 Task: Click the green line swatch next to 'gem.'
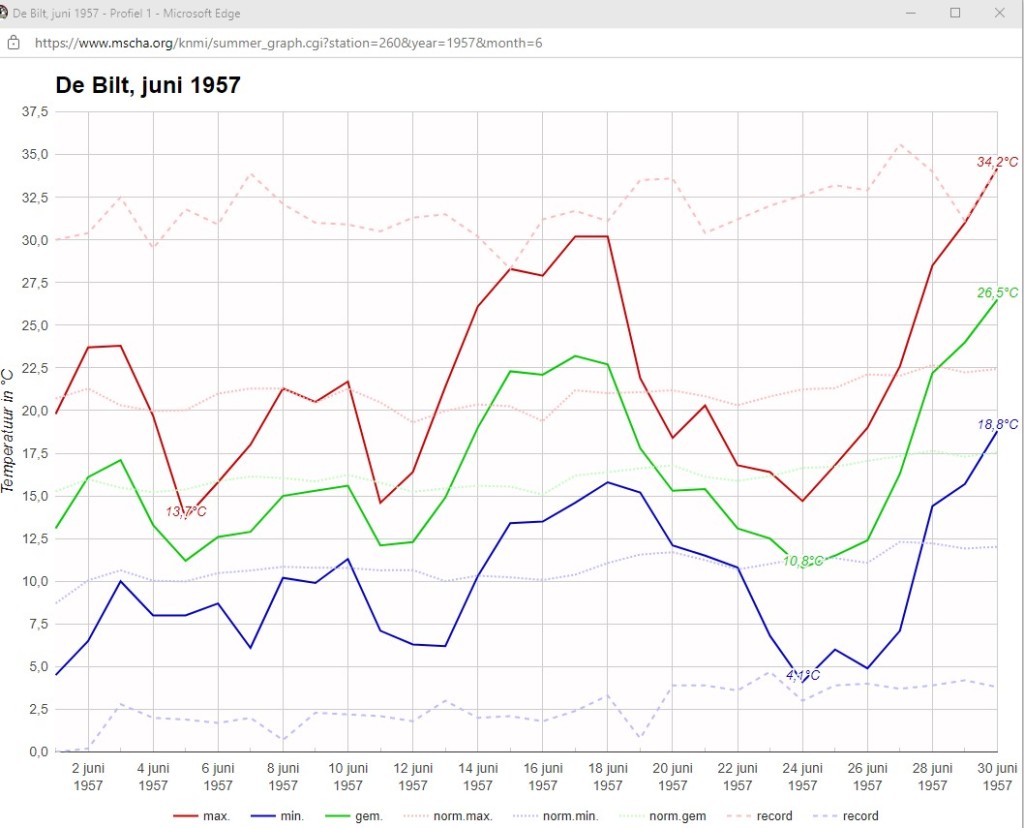[x=337, y=816]
